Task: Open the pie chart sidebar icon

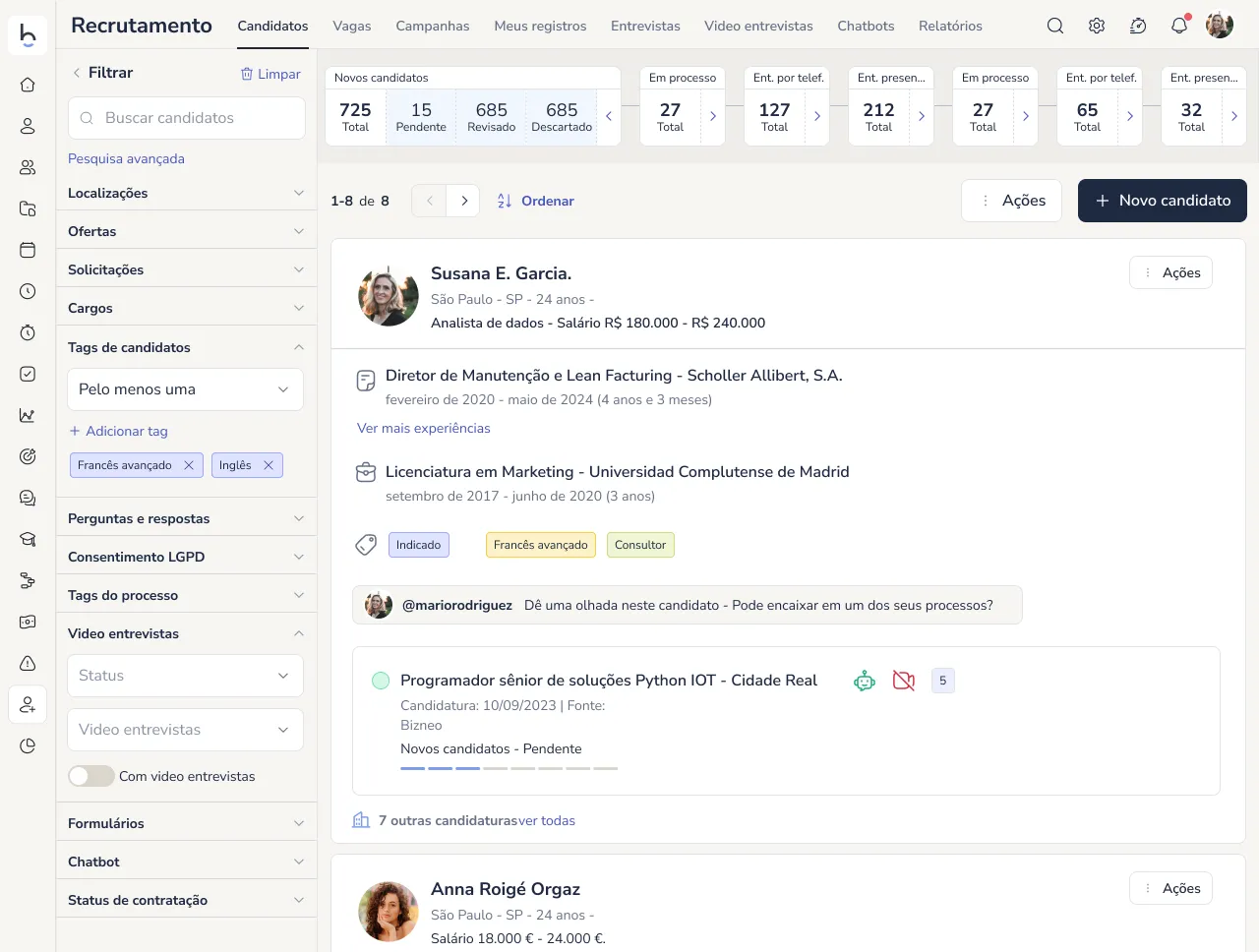Action: click(x=28, y=745)
